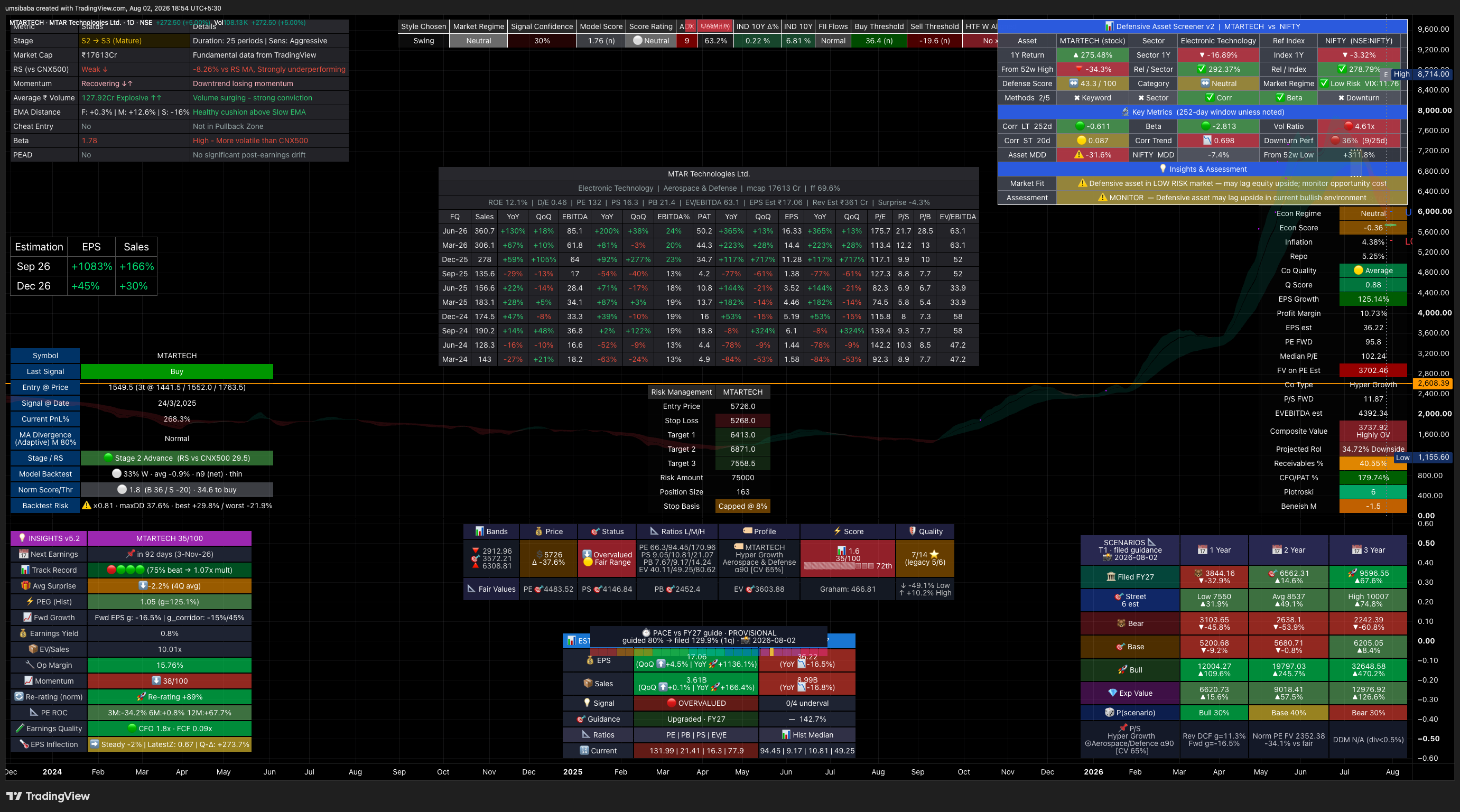
Task: Click the Jun-26 row label in quarterly table
Action: [x=454, y=231]
